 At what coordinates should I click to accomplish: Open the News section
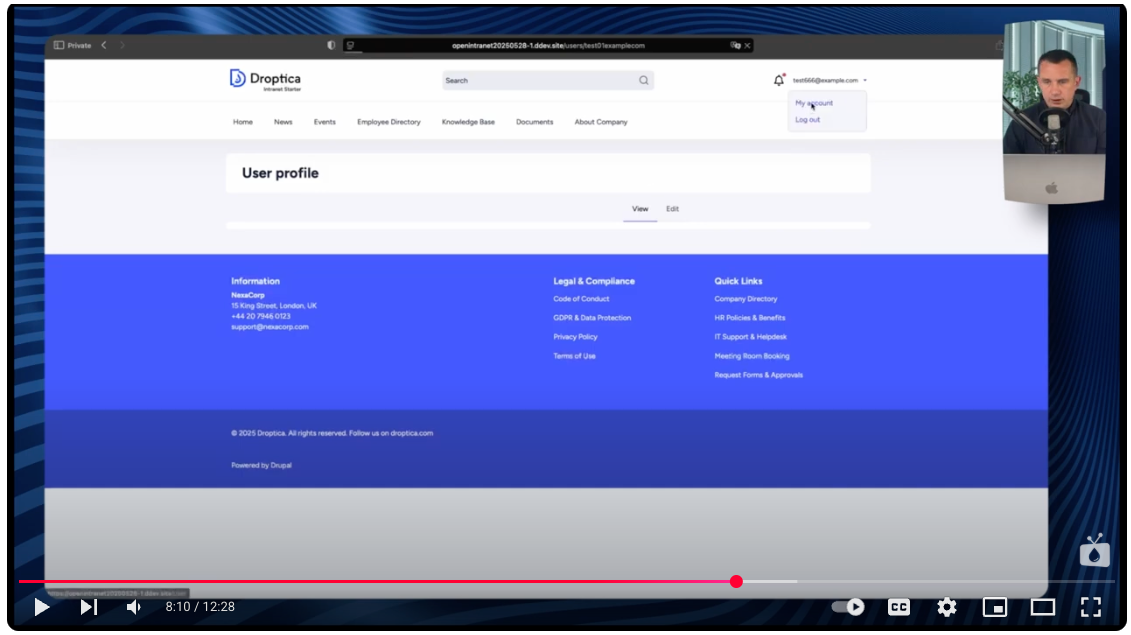[x=283, y=122]
